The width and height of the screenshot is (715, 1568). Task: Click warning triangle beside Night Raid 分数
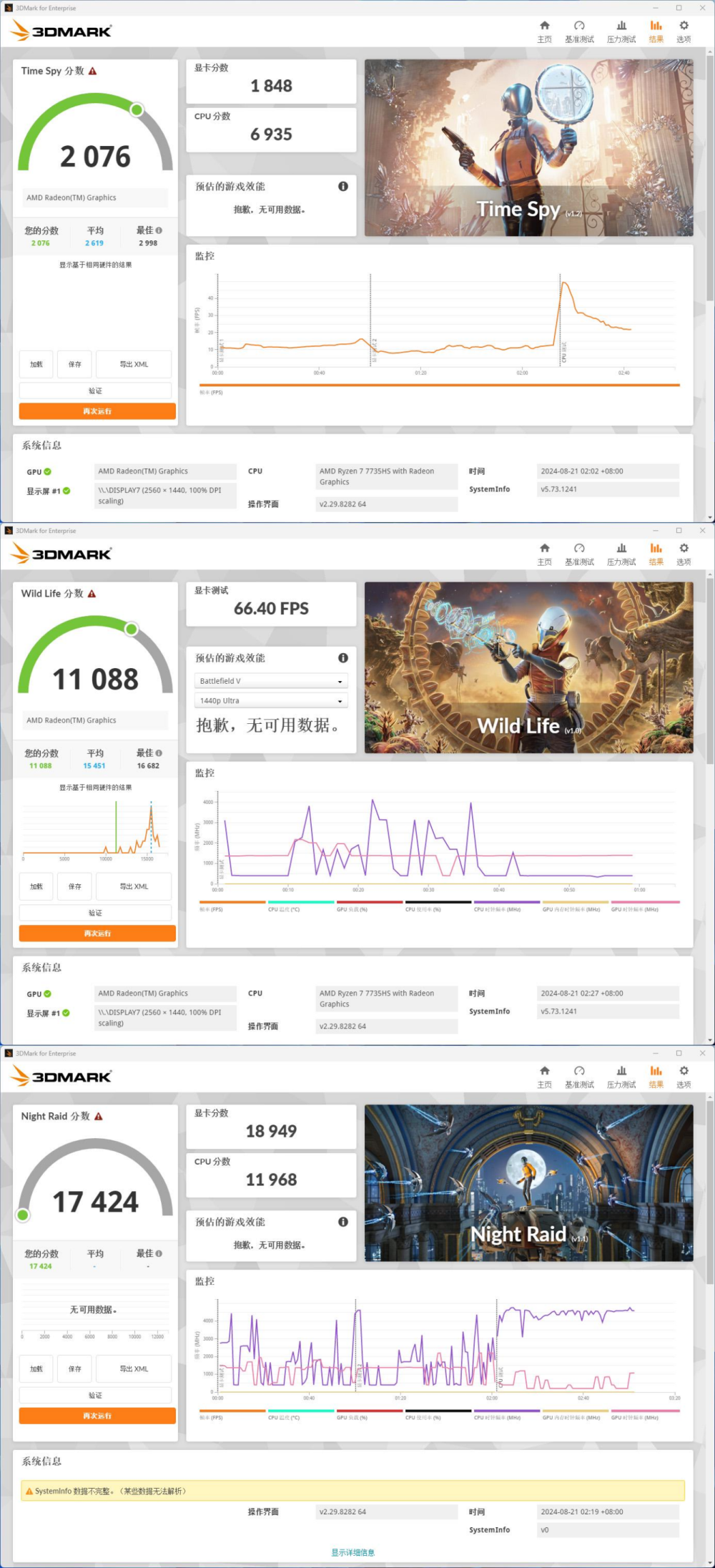pos(99,1116)
